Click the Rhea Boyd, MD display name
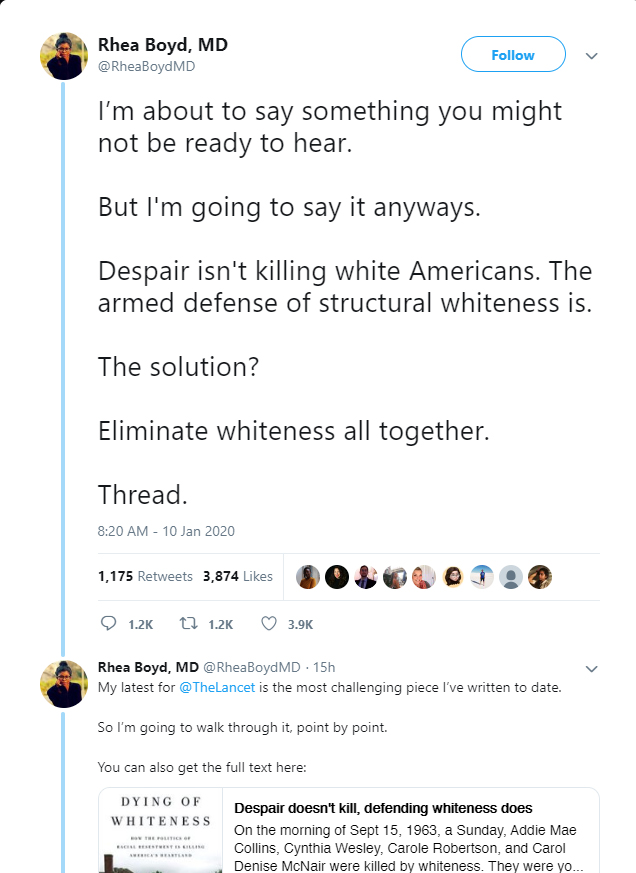 tap(162, 44)
